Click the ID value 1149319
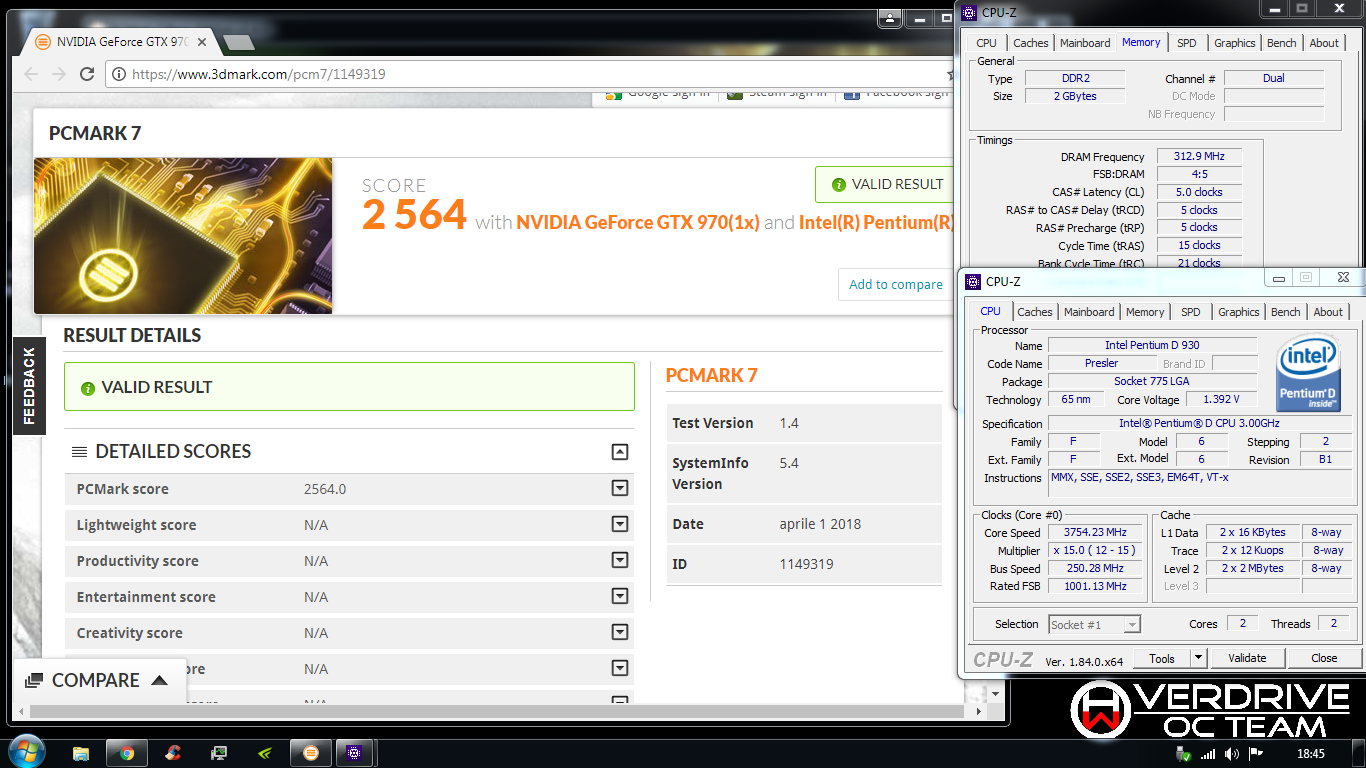The height and width of the screenshot is (768, 1366). (x=807, y=564)
